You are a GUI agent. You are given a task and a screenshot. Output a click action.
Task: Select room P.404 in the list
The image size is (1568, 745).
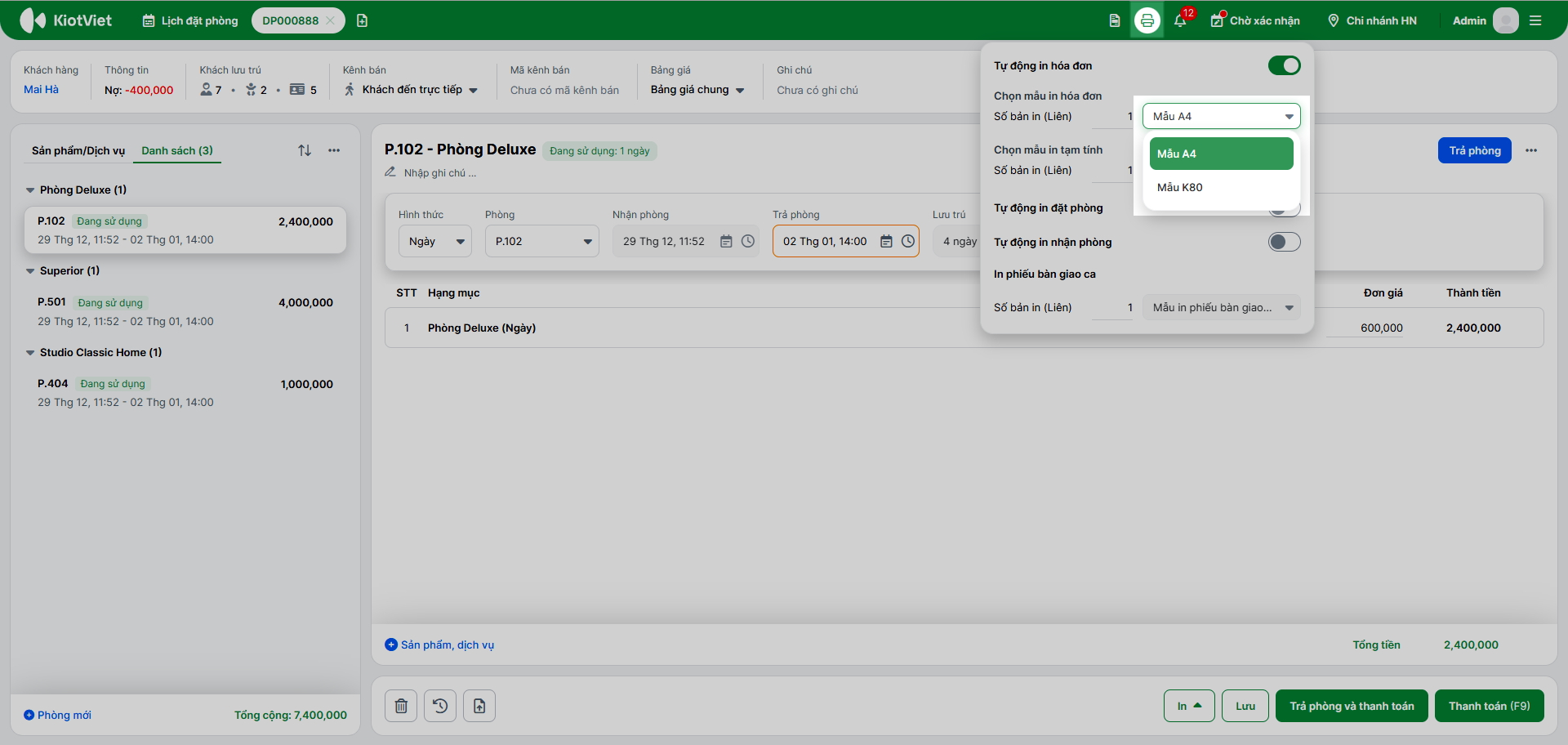click(185, 393)
